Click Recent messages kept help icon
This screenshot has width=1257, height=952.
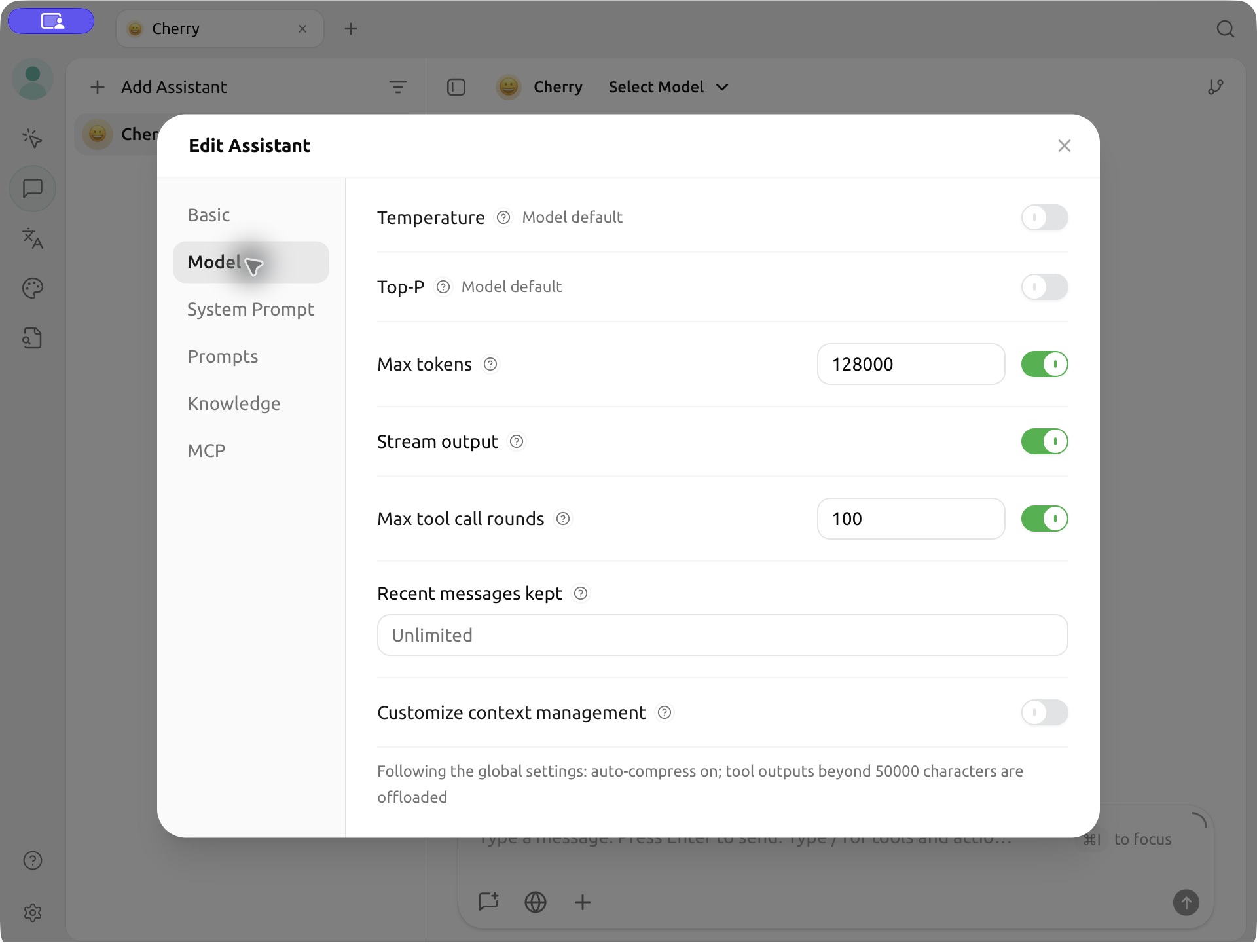point(581,593)
